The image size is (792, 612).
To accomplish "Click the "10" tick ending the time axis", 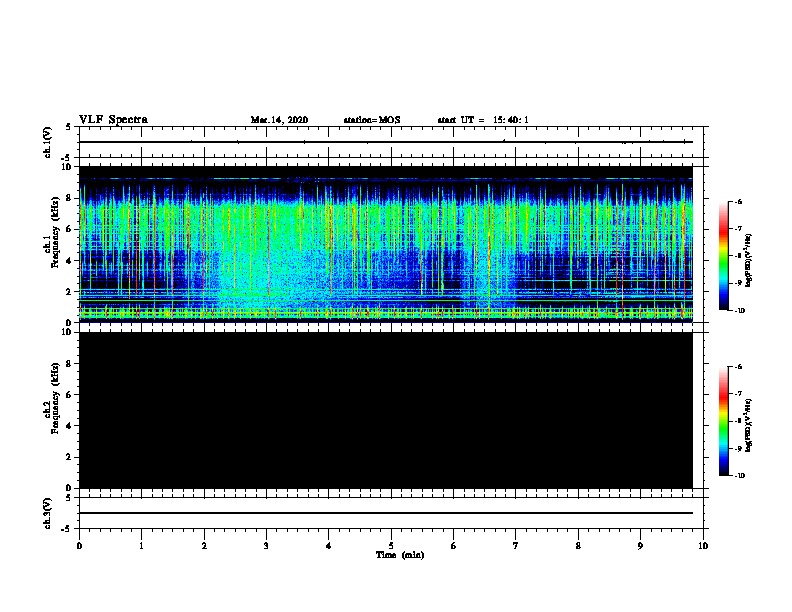I will click(x=703, y=546).
